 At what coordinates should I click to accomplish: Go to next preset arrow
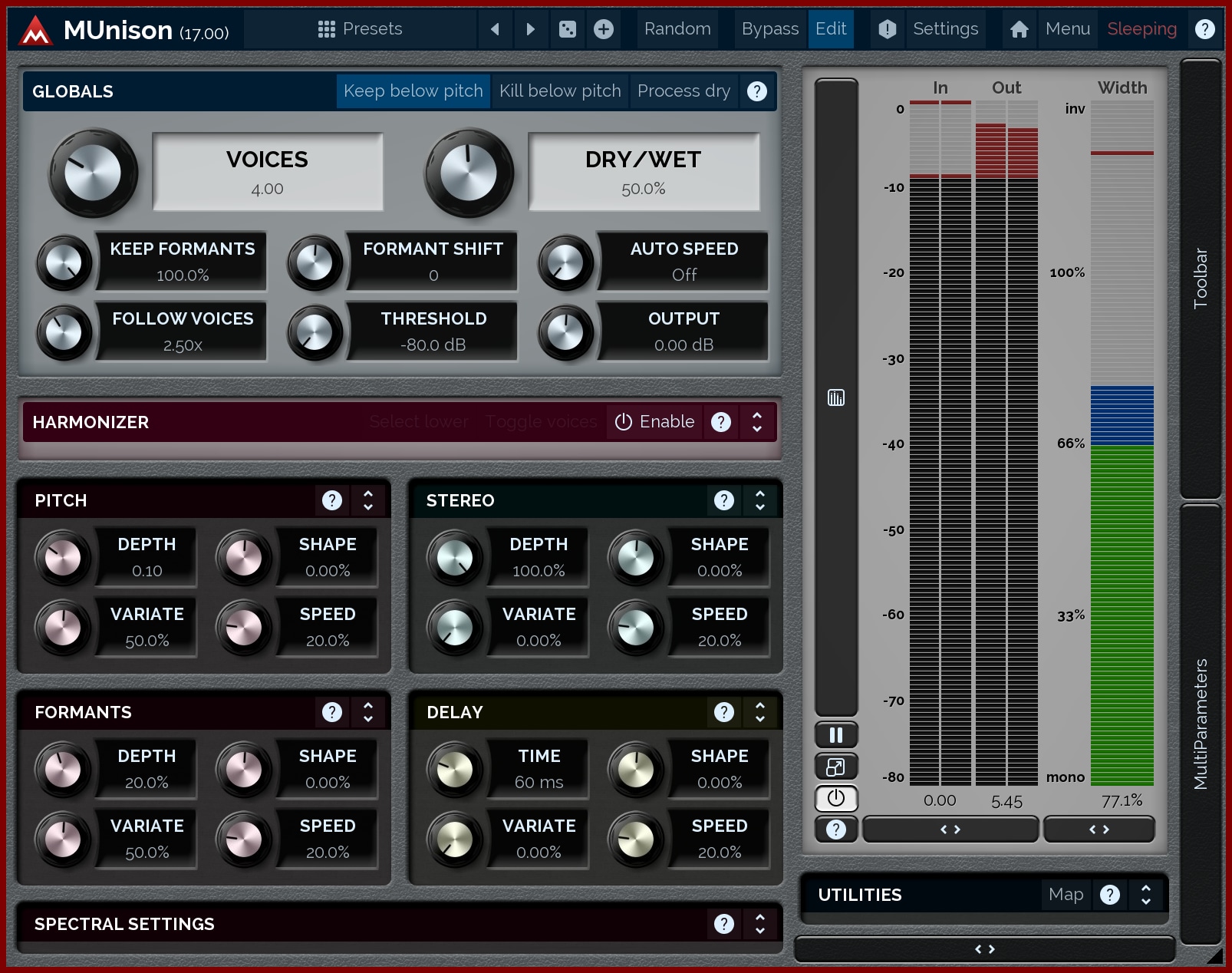tap(530, 29)
